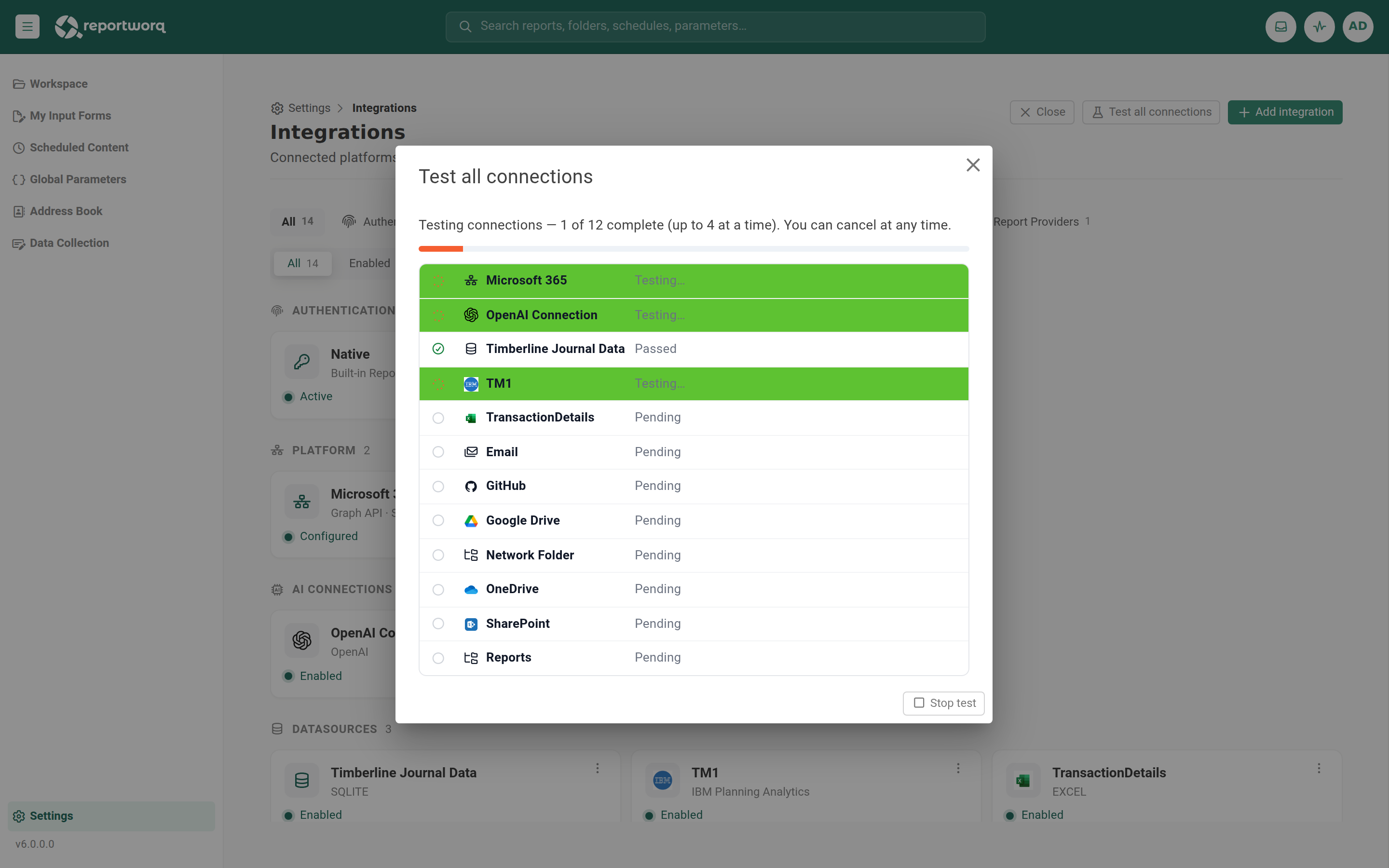
Task: Open Global Parameters in the sidebar
Action: [69, 180]
